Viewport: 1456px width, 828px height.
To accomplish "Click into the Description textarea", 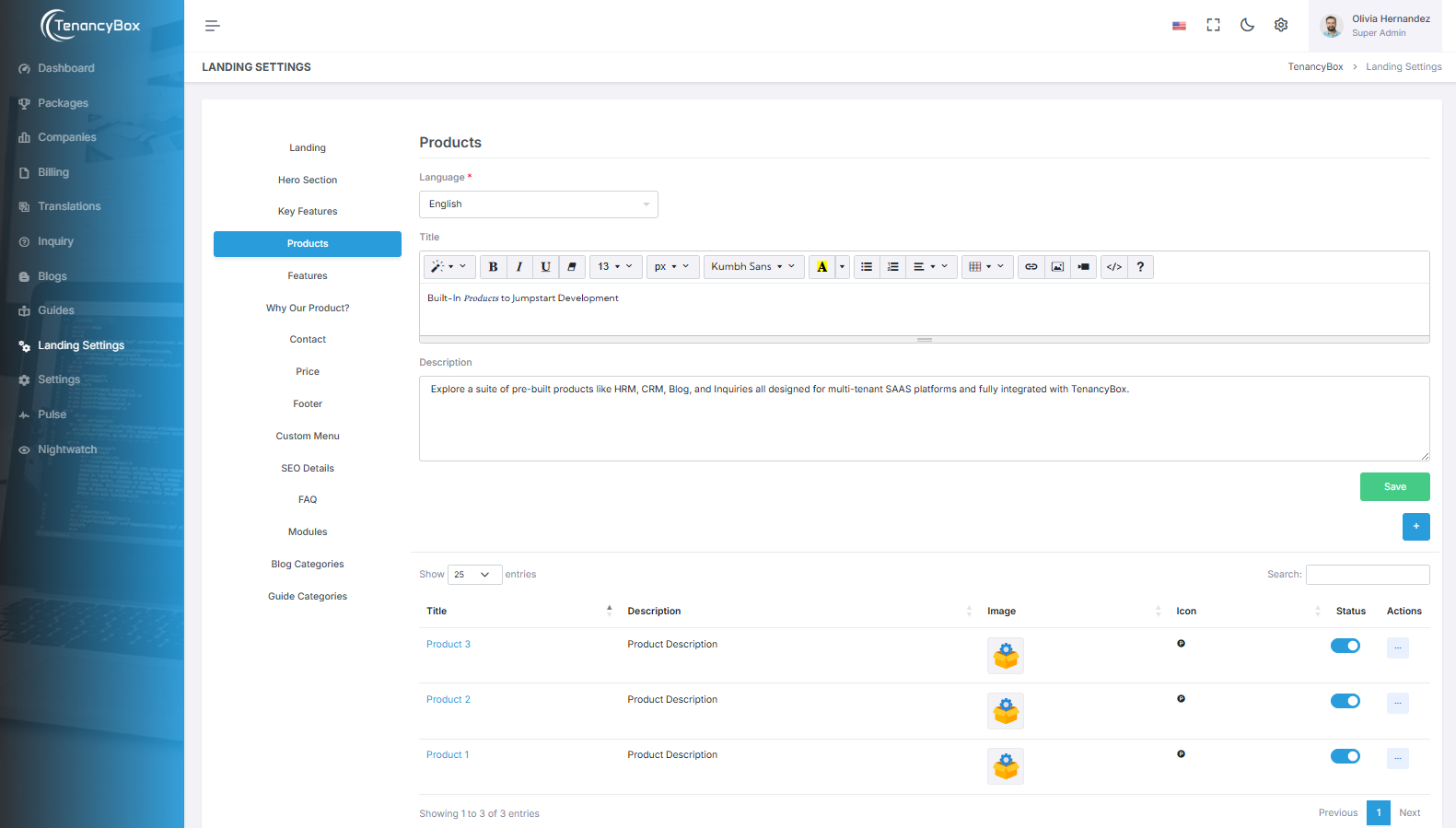I will [925, 418].
